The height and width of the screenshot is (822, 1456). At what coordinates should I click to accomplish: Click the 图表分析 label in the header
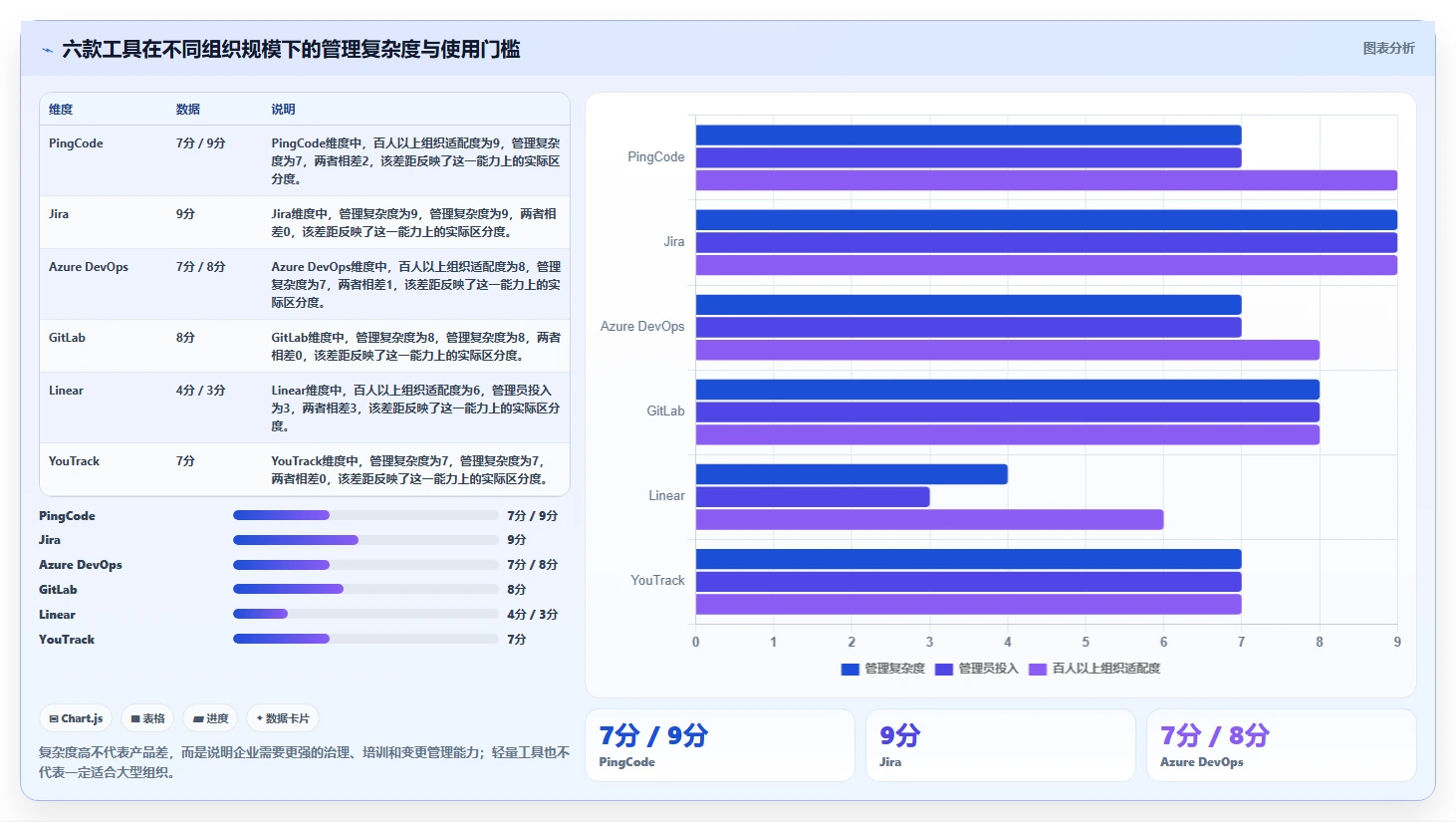1388,48
